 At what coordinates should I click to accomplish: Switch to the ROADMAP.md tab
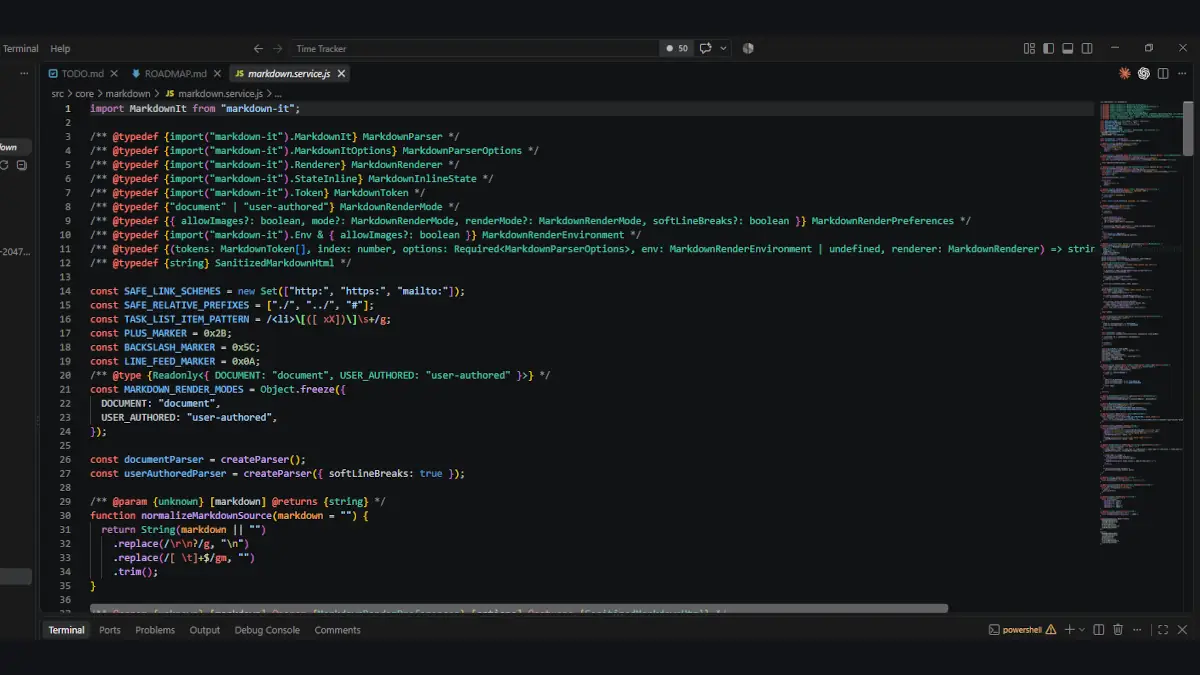[175, 73]
